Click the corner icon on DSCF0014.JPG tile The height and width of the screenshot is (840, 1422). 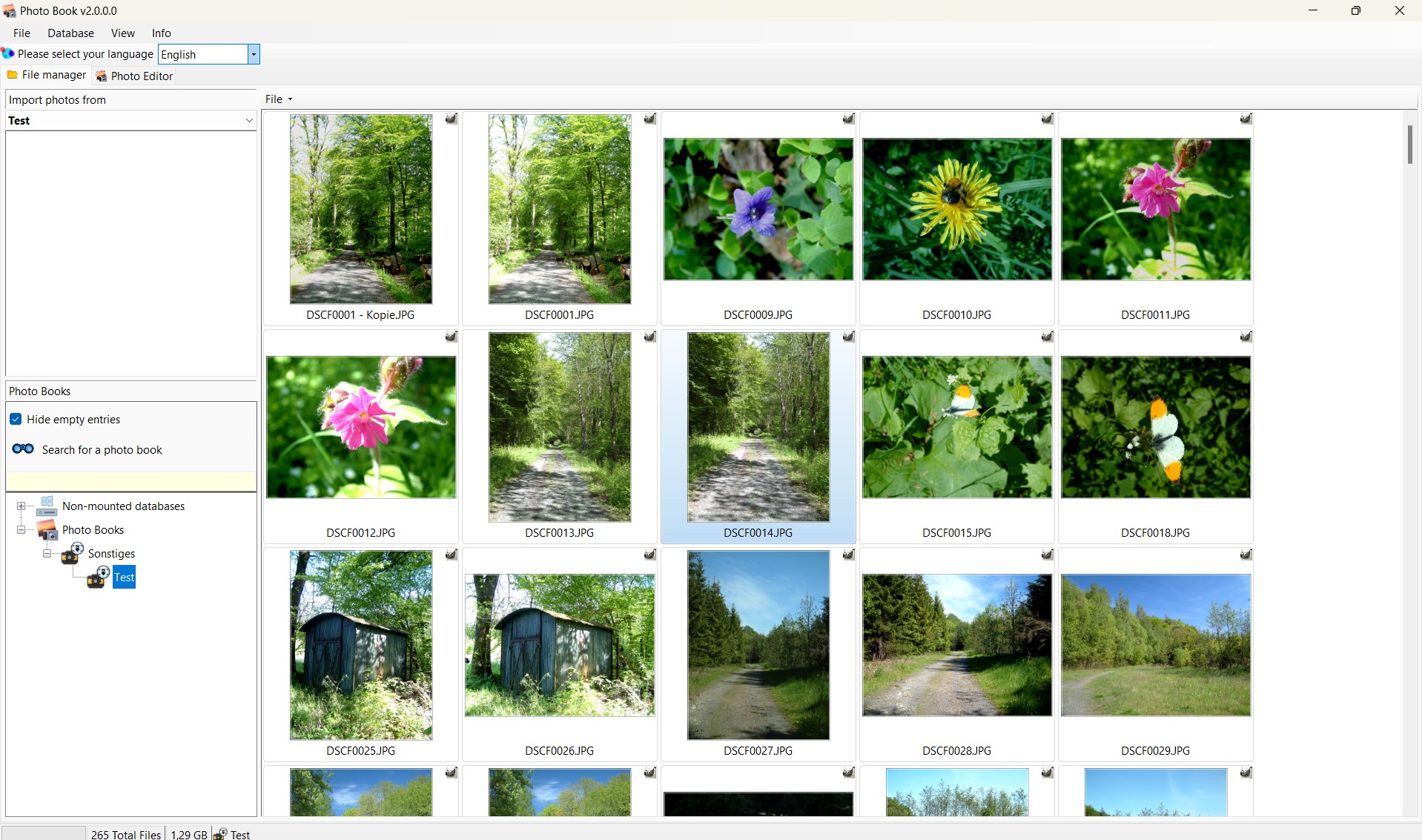coord(848,337)
